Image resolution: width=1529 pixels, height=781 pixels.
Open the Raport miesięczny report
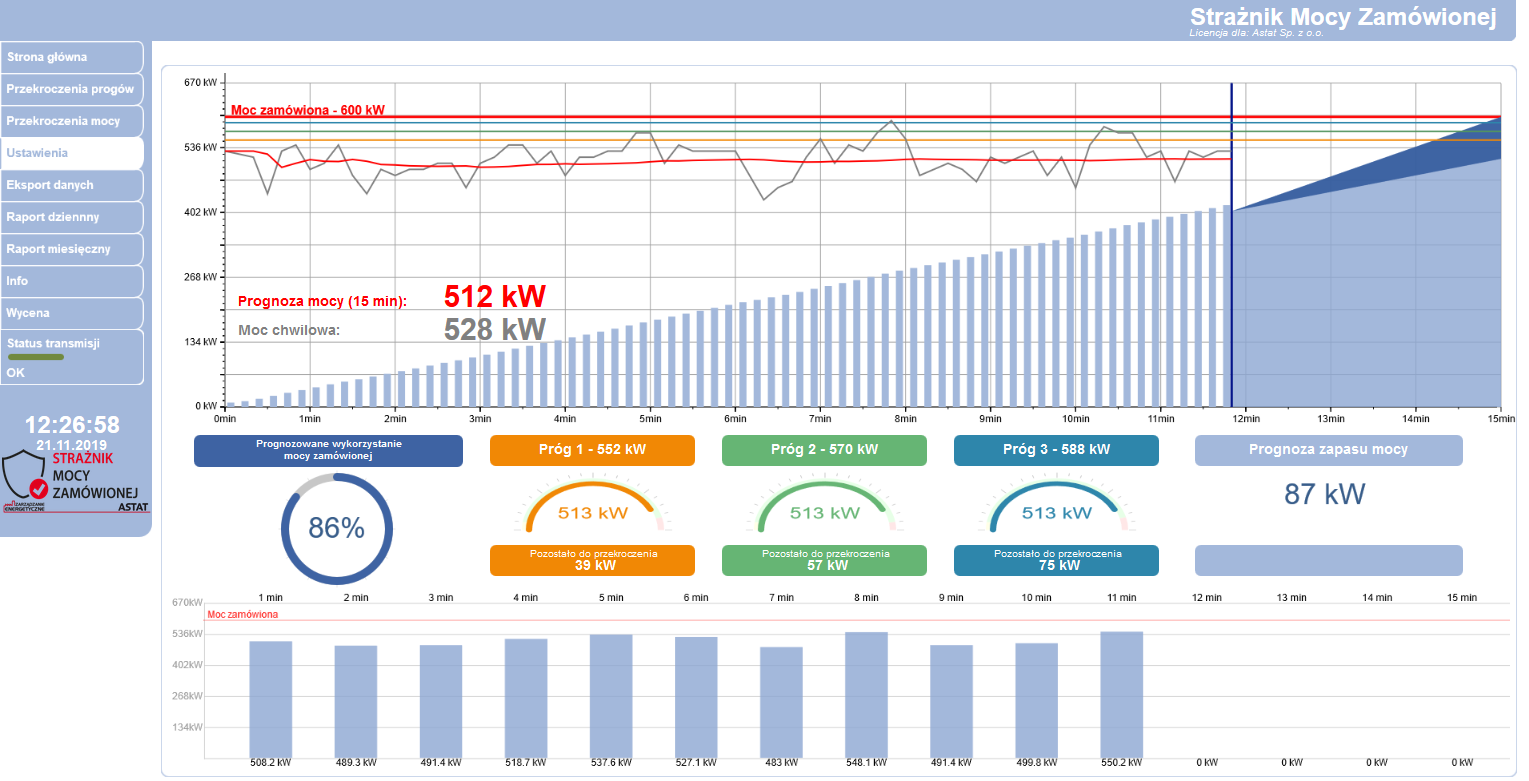71,249
